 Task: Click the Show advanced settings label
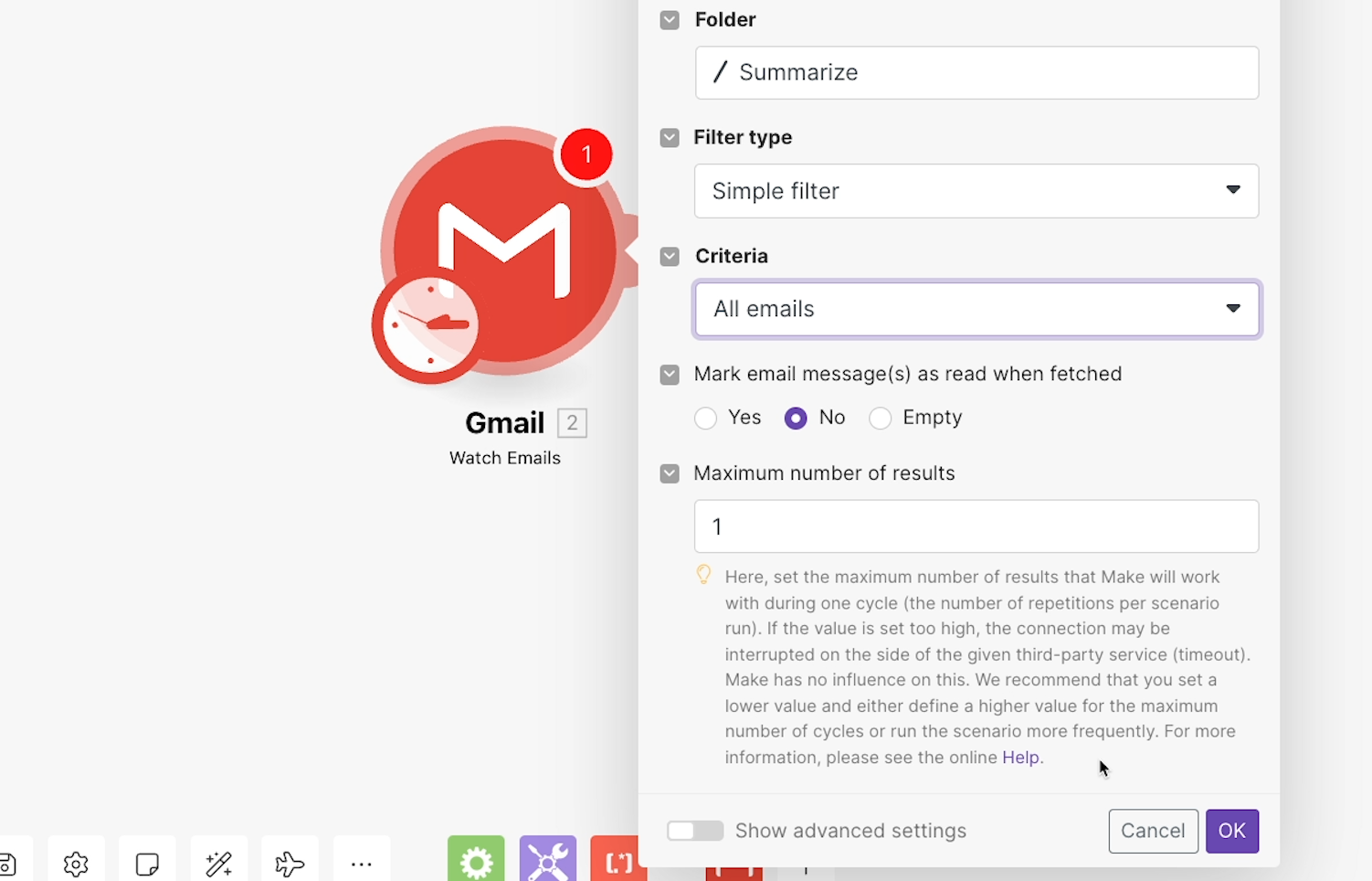pos(850,831)
